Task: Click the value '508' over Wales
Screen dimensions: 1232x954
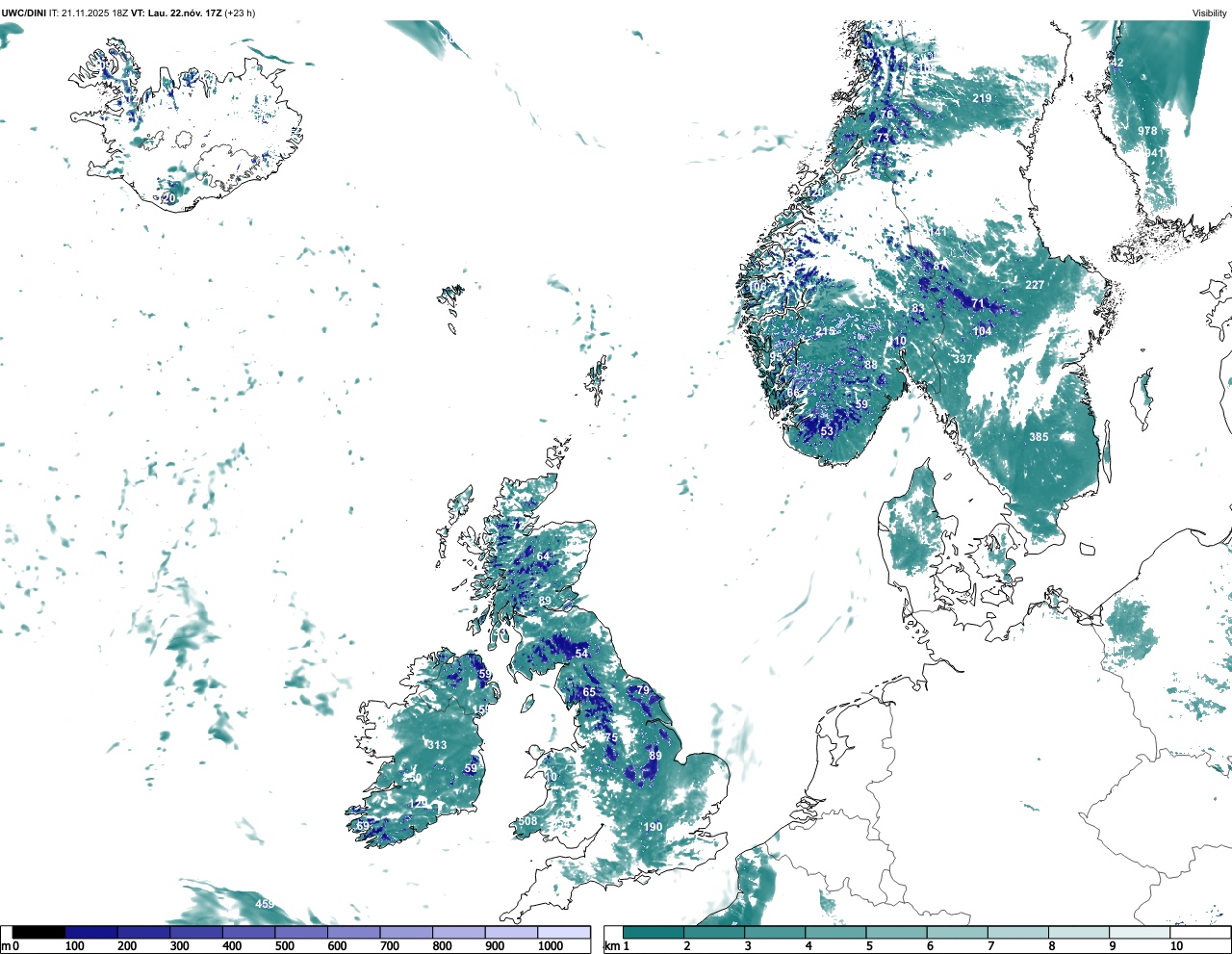Action: (527, 821)
